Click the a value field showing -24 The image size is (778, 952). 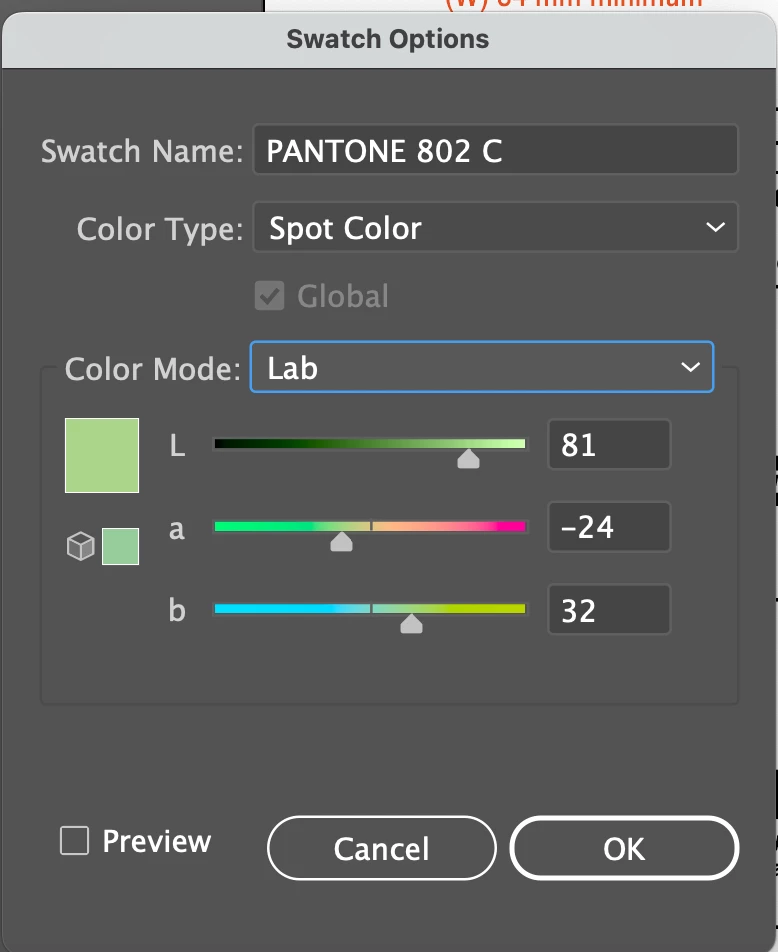609,527
